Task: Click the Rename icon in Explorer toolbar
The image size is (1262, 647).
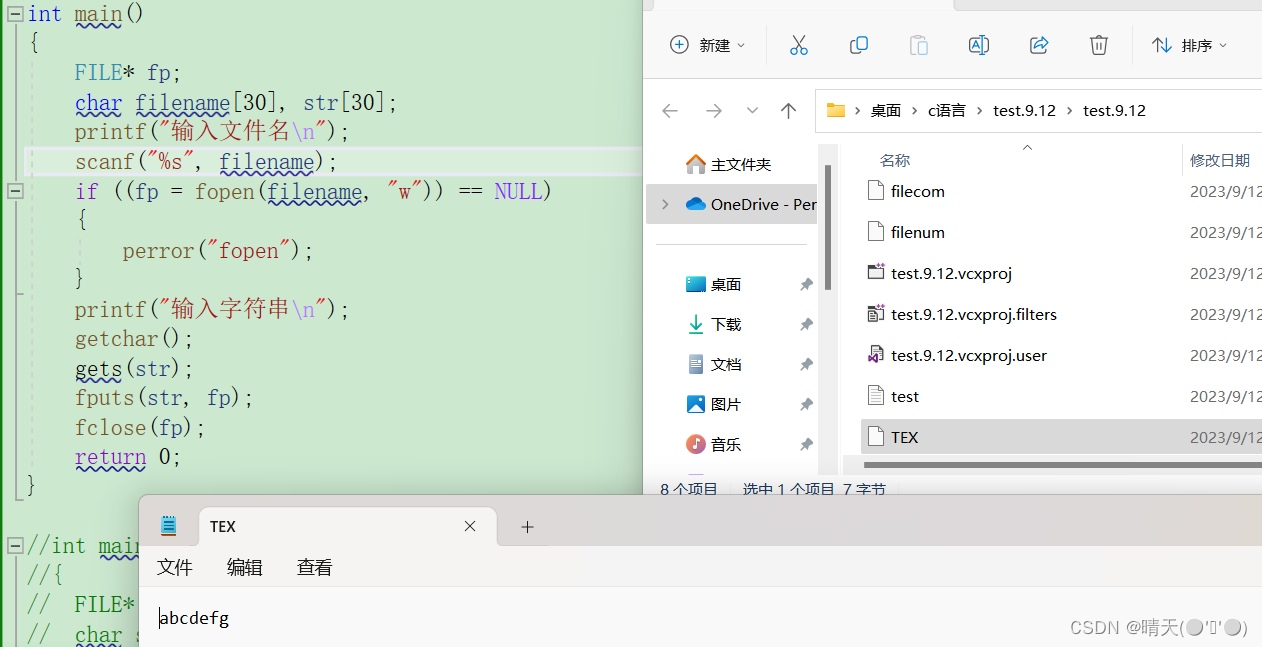Action: tap(979, 45)
